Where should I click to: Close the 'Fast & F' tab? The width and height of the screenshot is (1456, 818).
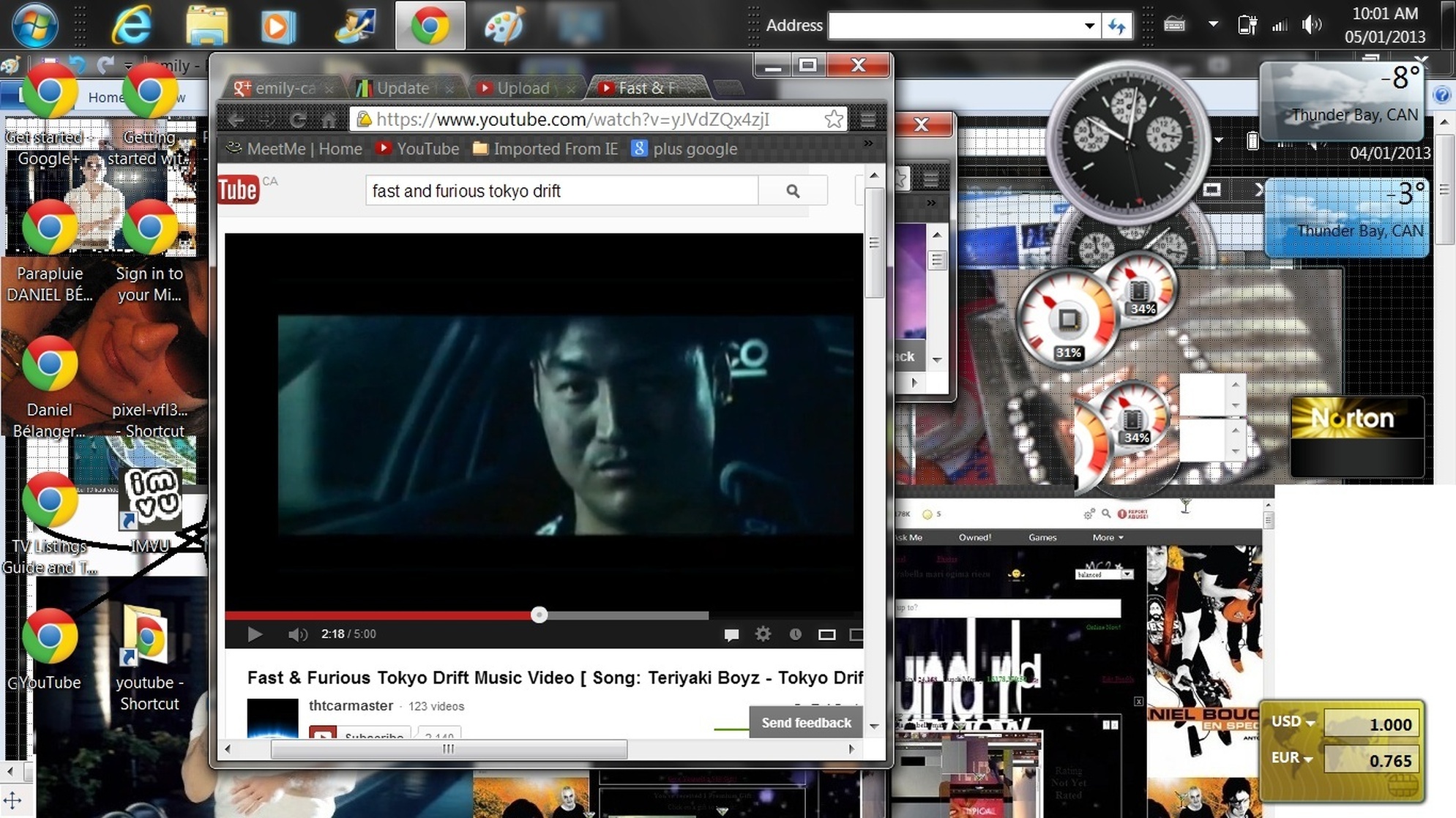692,88
